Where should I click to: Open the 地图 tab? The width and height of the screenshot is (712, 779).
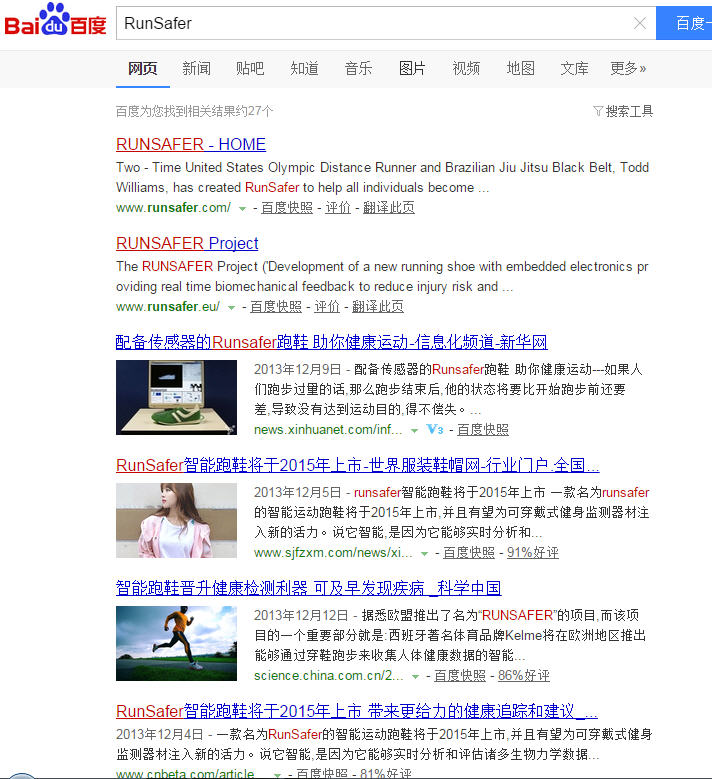coord(520,69)
